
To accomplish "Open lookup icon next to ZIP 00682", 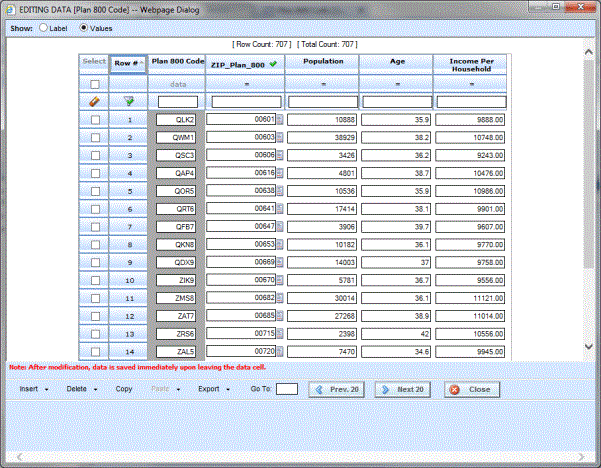I will [280, 298].
